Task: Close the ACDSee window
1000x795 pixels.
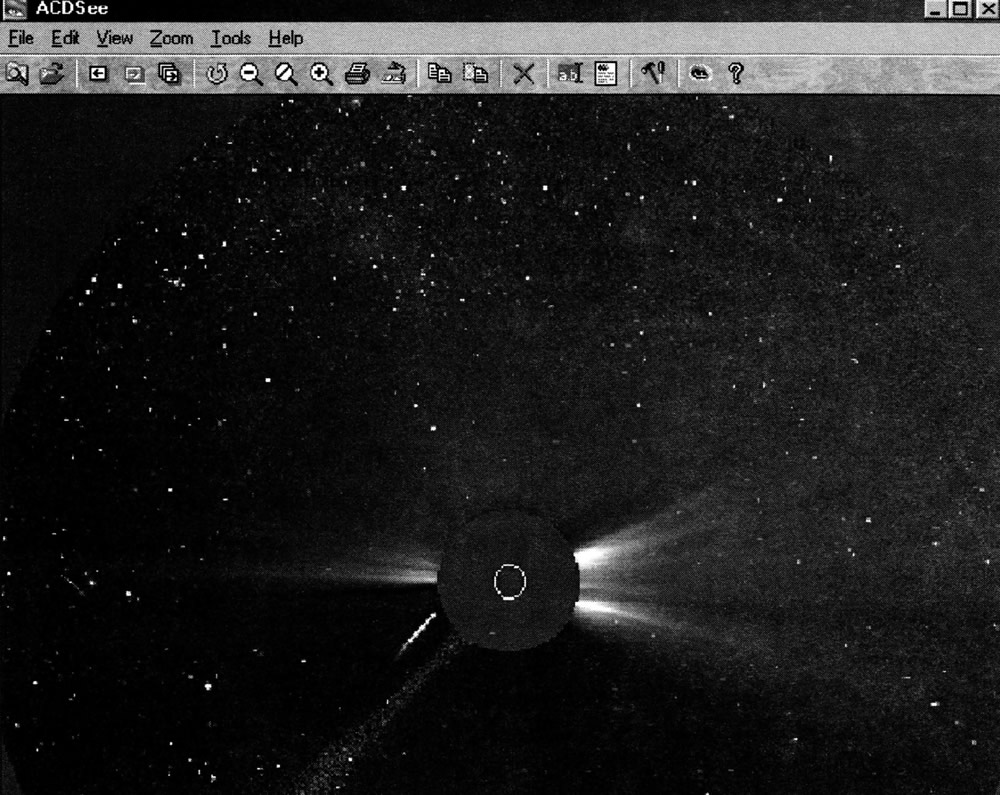Action: tap(987, 9)
